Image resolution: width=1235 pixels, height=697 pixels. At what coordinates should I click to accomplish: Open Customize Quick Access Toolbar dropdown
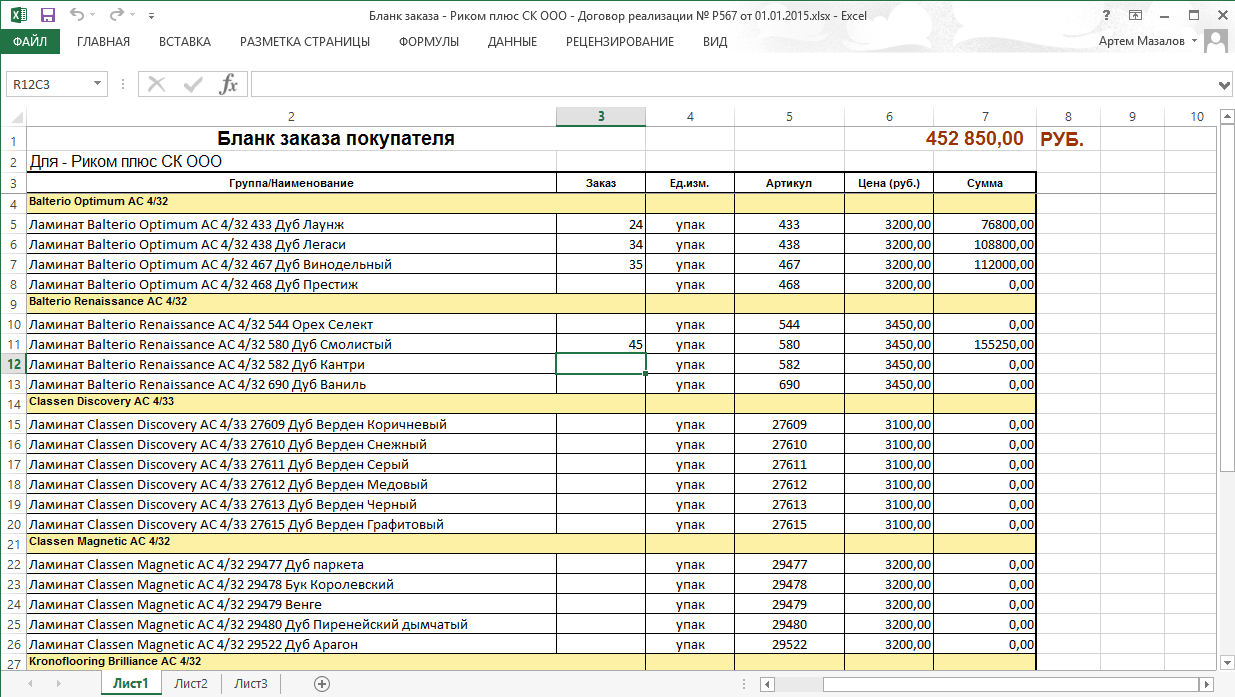point(151,17)
